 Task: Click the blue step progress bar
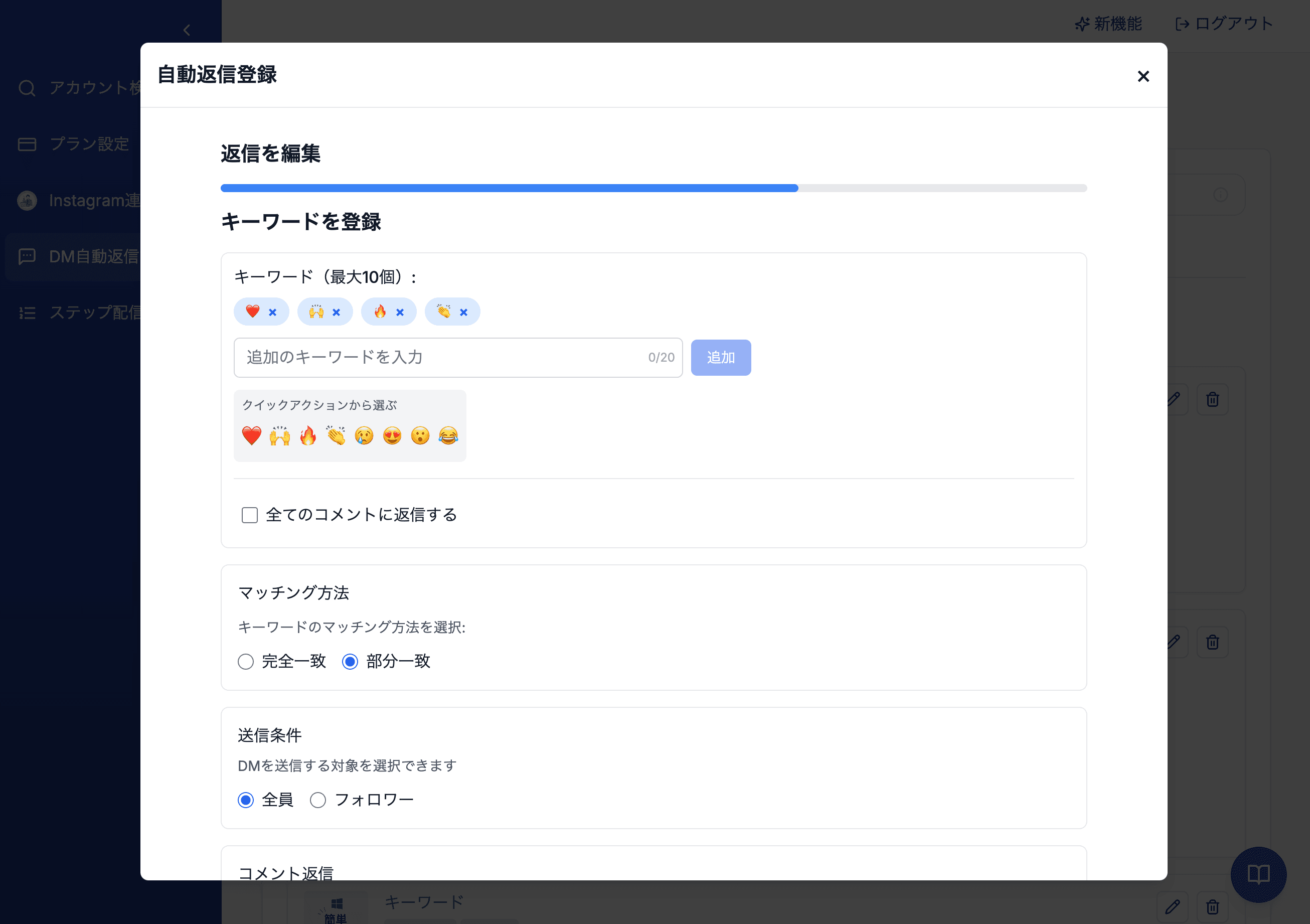[509, 188]
